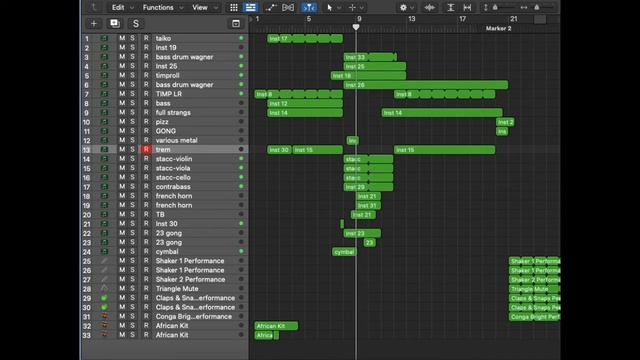Select the Inst 26 region
Screen dimensions: 640x360
pos(426,85)
